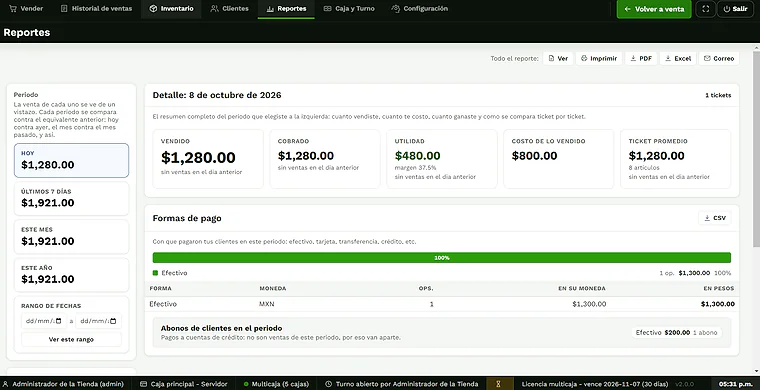This screenshot has height=390, width=760.
Task: Open Historial de ventas tab
Action: [96, 9]
